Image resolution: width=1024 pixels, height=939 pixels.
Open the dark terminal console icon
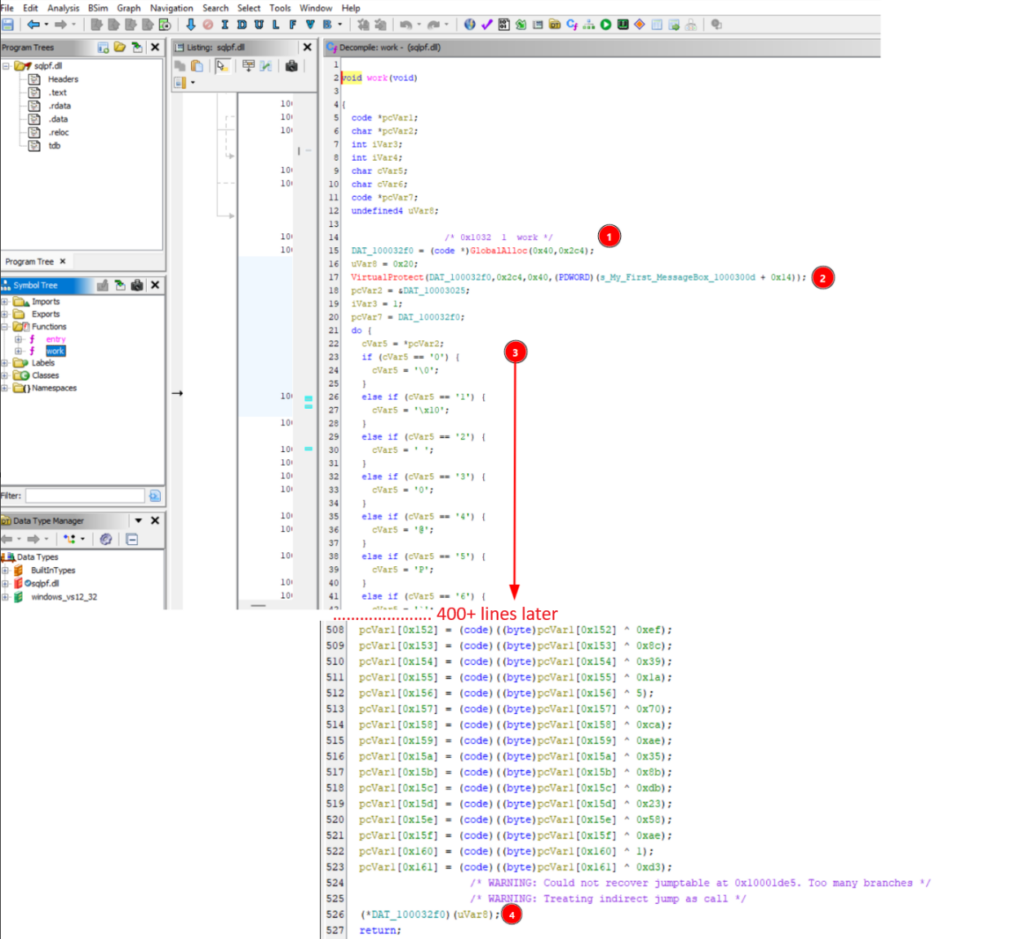623,25
